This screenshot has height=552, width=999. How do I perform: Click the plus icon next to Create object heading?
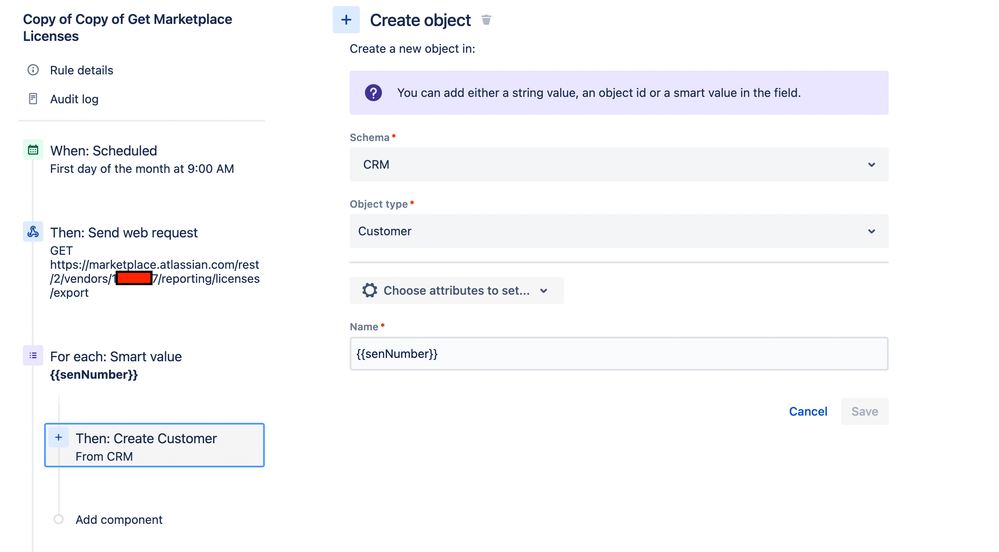[346, 20]
